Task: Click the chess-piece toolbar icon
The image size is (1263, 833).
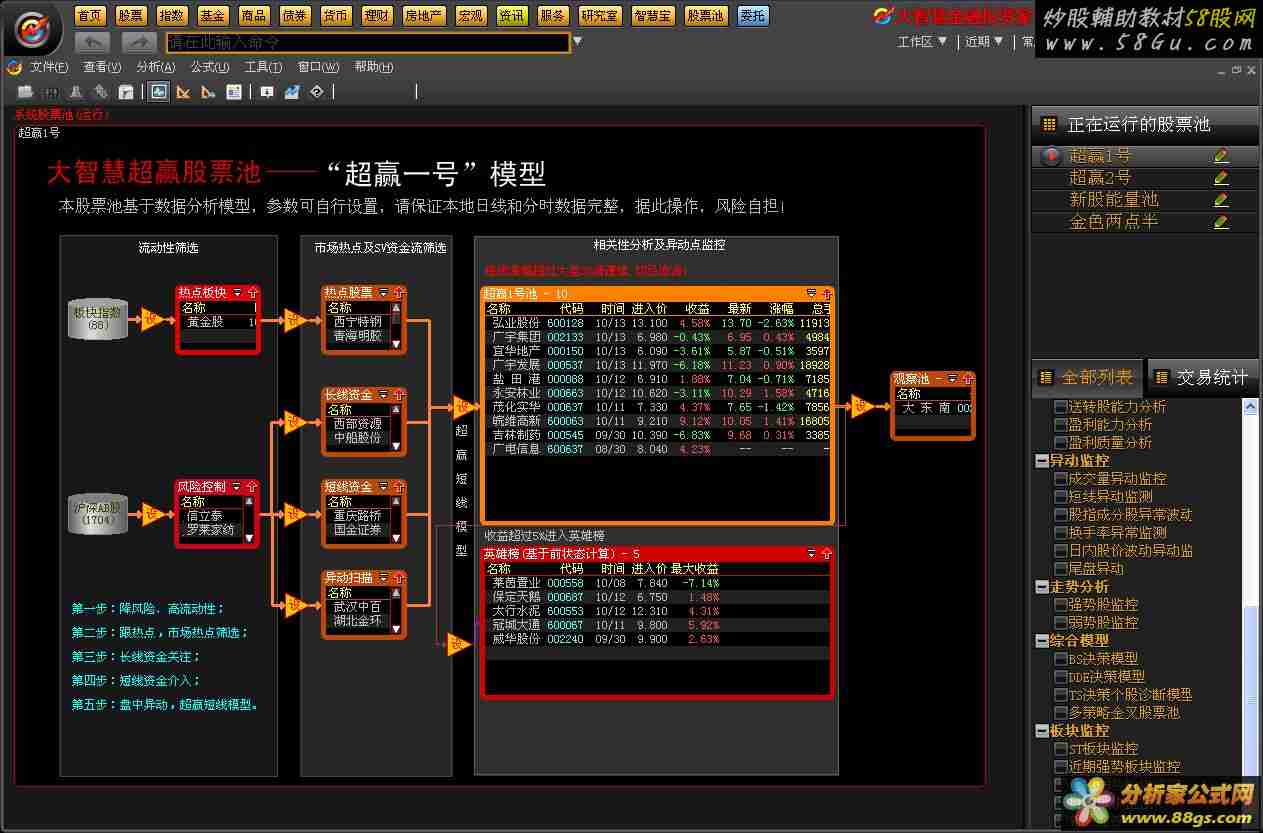Action: tap(76, 92)
